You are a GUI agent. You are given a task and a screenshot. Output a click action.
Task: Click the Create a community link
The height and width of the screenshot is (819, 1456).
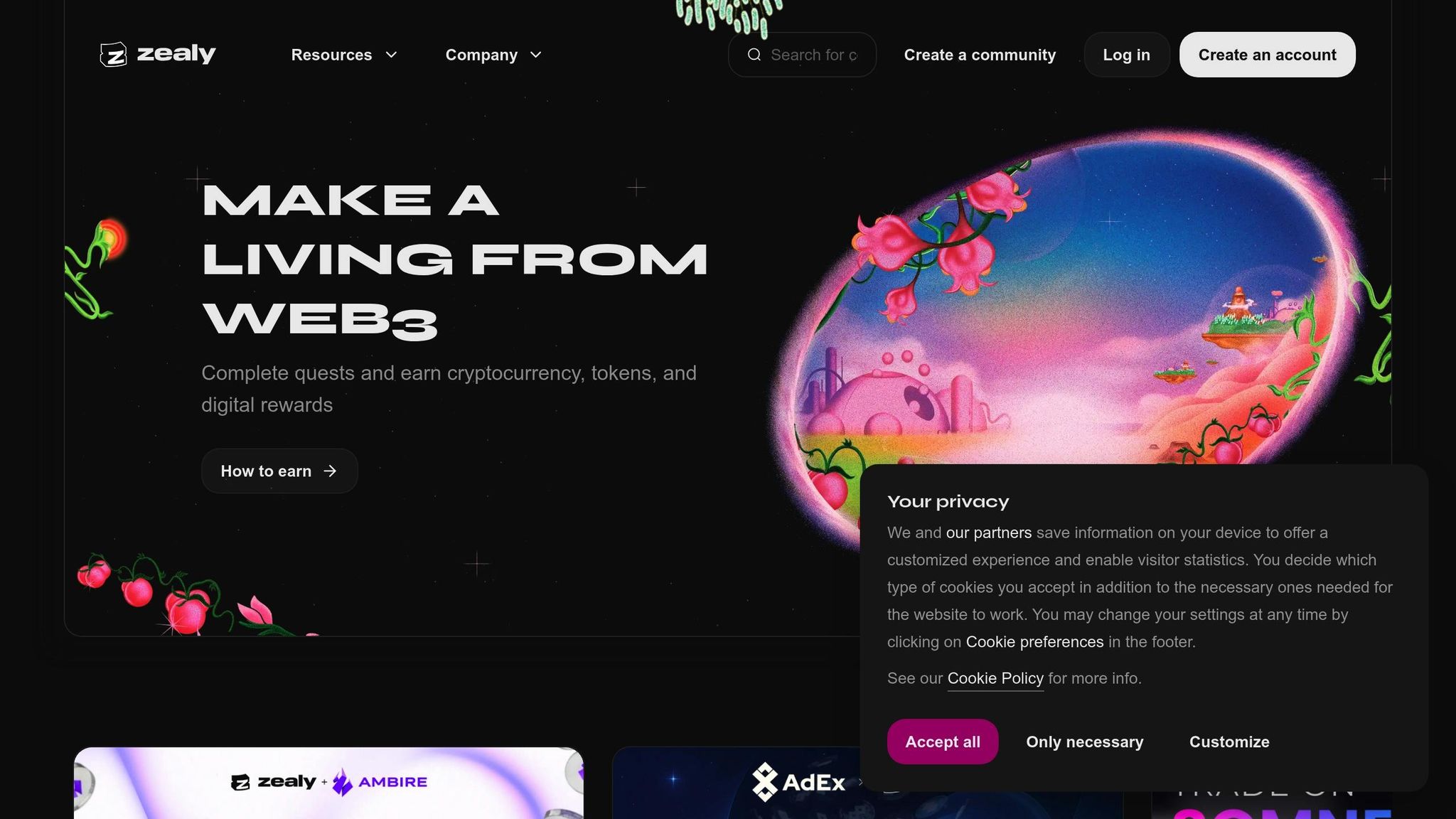980,55
